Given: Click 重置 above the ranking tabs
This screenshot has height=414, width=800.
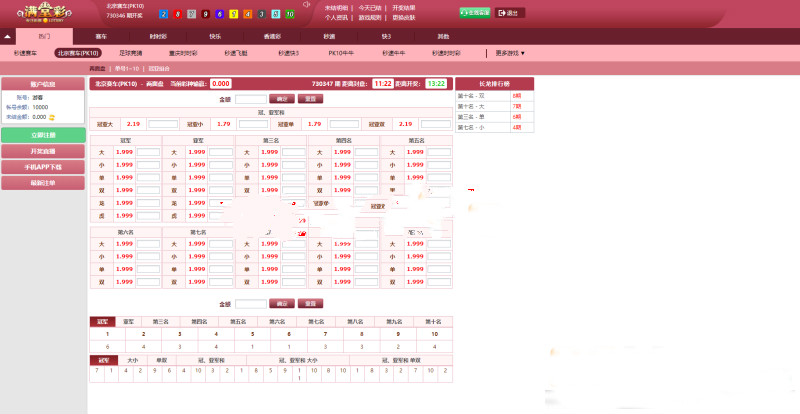Looking at the screenshot, I should [310, 304].
